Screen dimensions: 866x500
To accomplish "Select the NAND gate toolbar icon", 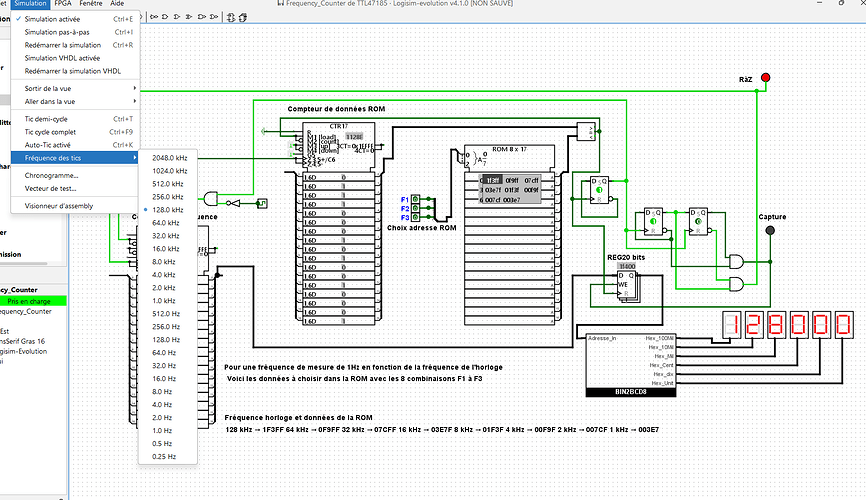I will coord(202,17).
